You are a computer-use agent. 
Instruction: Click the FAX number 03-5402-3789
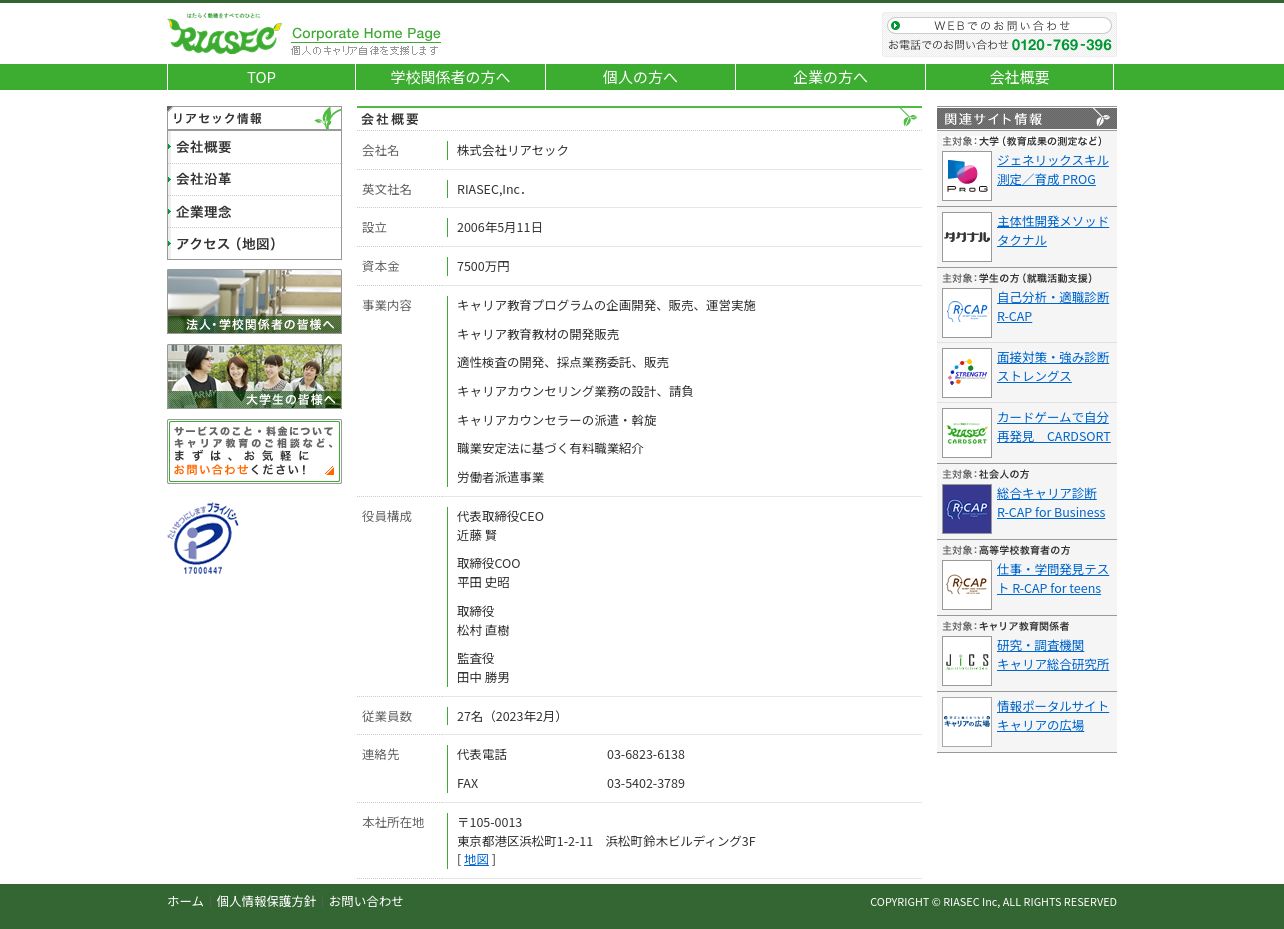[646, 784]
